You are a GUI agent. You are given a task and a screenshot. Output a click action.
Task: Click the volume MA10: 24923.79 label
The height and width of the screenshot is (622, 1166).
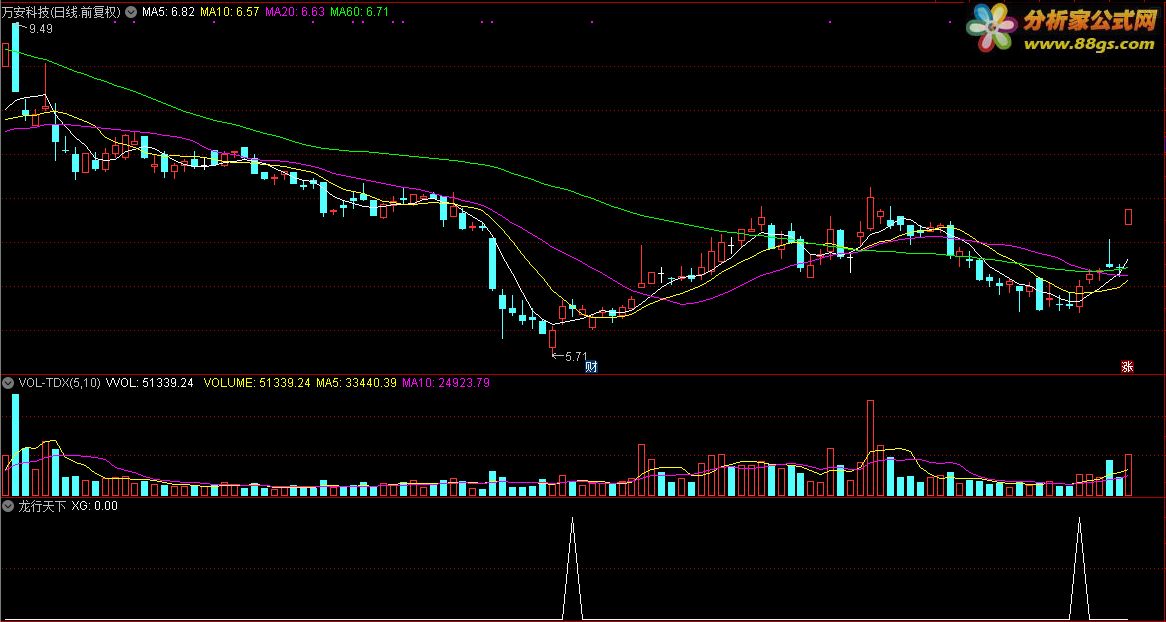(445, 383)
